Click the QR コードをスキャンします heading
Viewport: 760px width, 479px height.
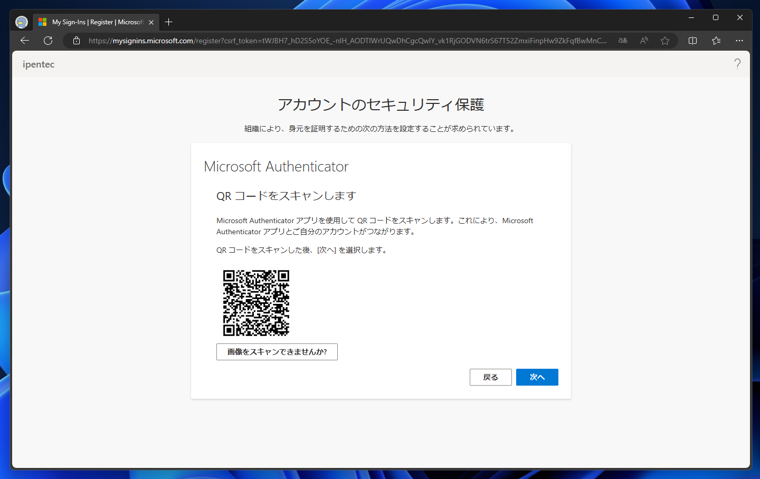286,196
